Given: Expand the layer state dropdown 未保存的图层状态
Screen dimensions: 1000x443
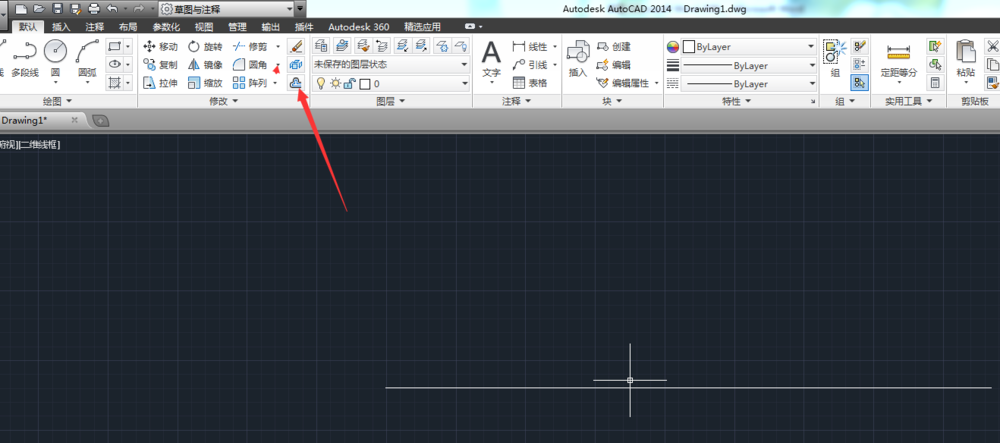Looking at the screenshot, I should click(x=391, y=65).
